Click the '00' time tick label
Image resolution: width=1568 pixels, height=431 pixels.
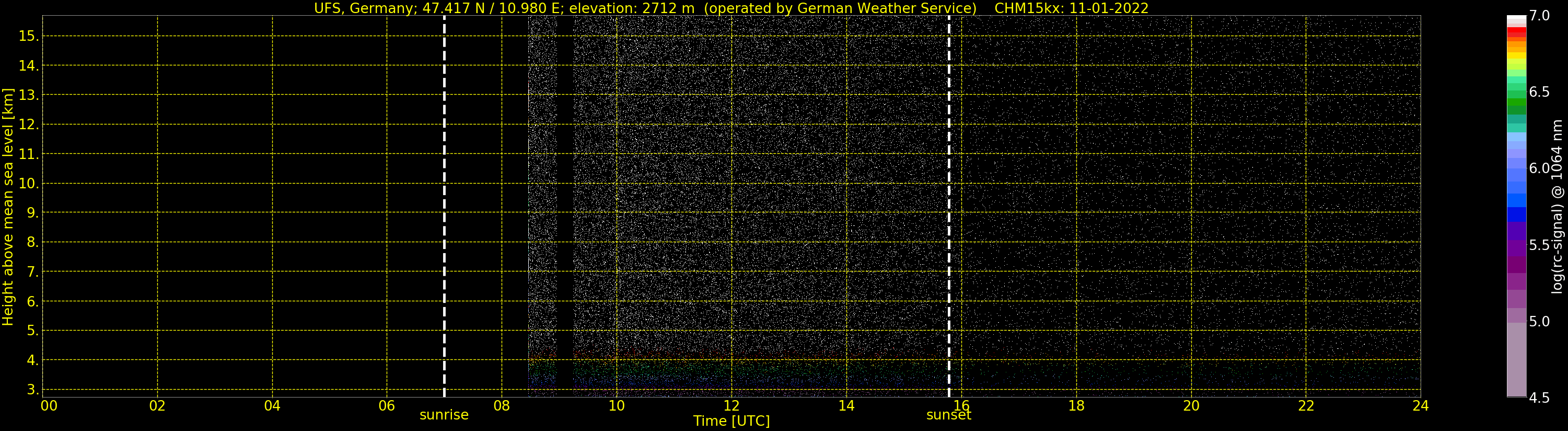[49, 405]
